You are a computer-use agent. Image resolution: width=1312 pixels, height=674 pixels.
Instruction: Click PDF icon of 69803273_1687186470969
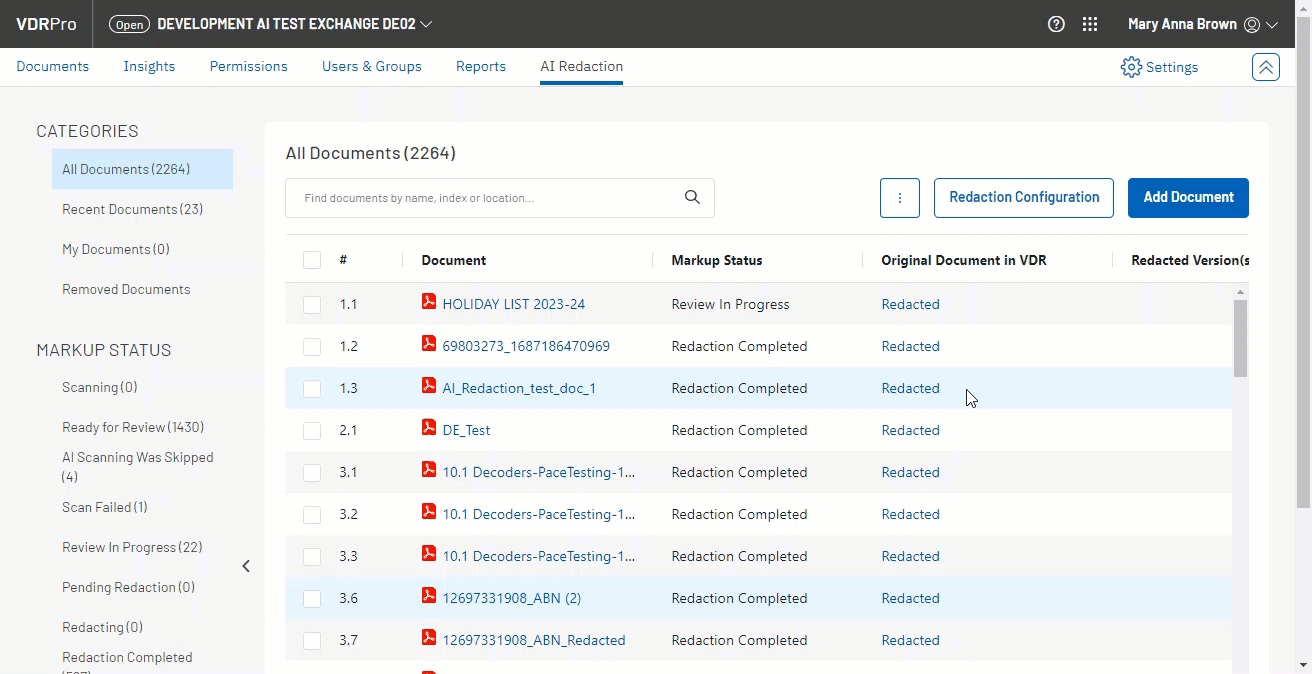pyautogui.click(x=429, y=344)
